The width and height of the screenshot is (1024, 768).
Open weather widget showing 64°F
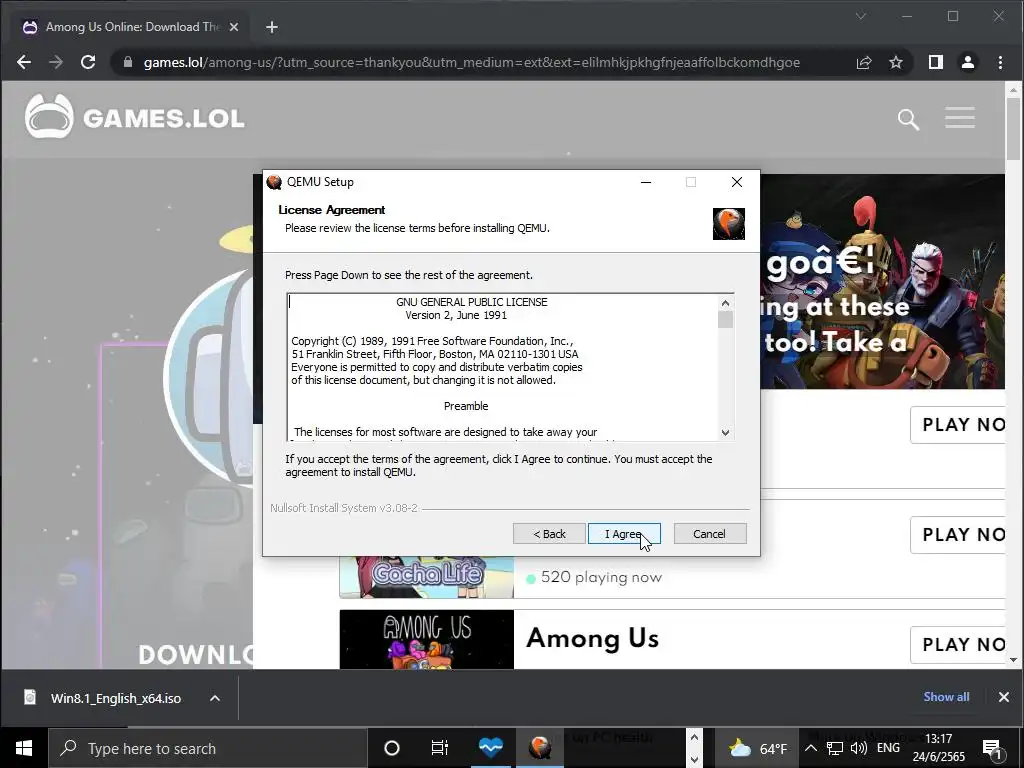[758, 748]
